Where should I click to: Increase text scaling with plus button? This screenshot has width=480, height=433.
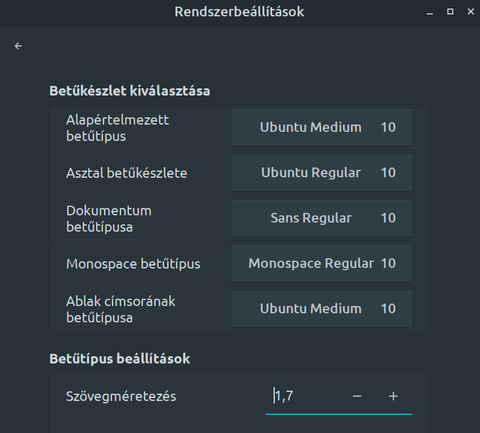[x=393, y=396]
